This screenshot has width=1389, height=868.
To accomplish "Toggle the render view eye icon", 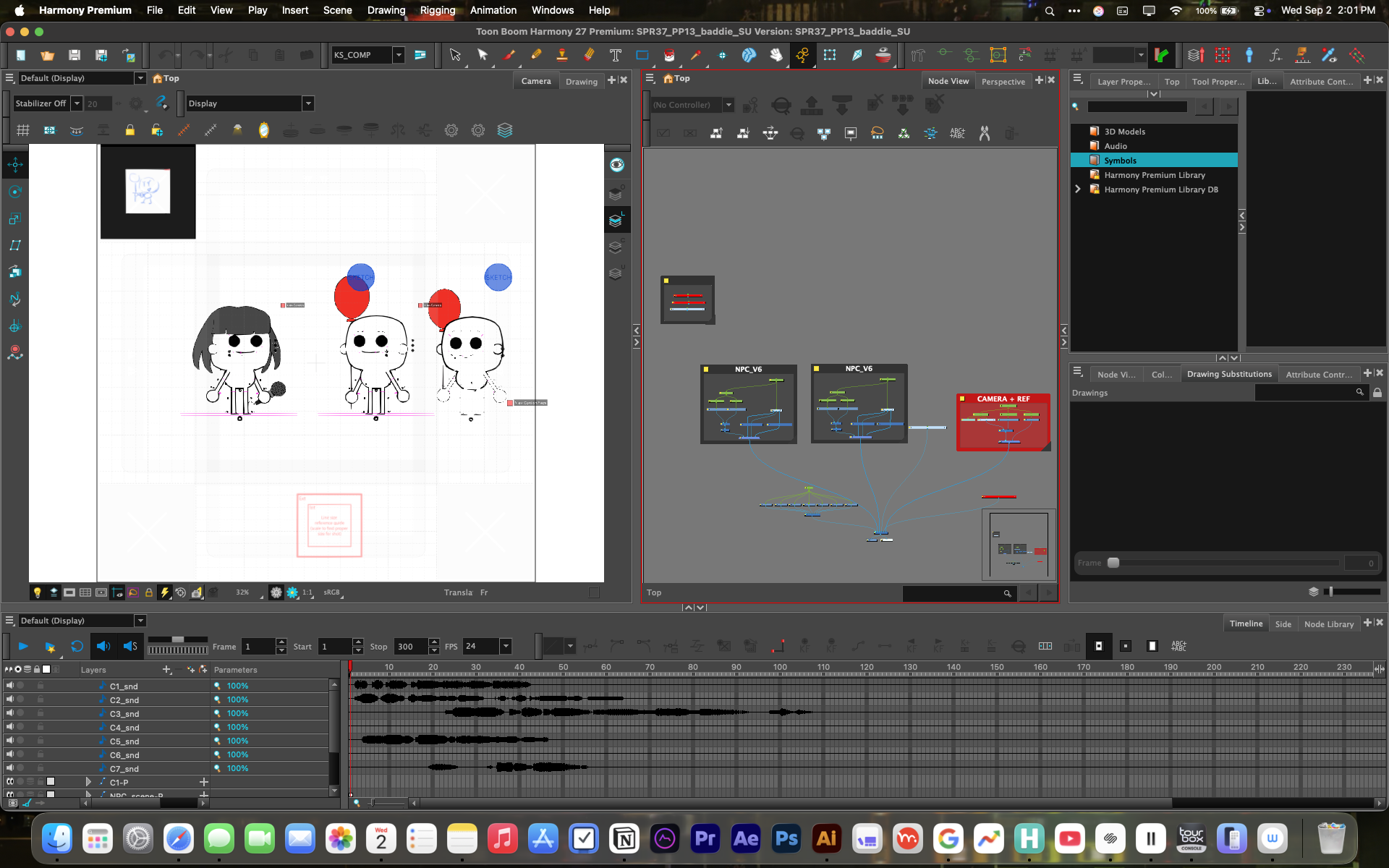I will (616, 165).
